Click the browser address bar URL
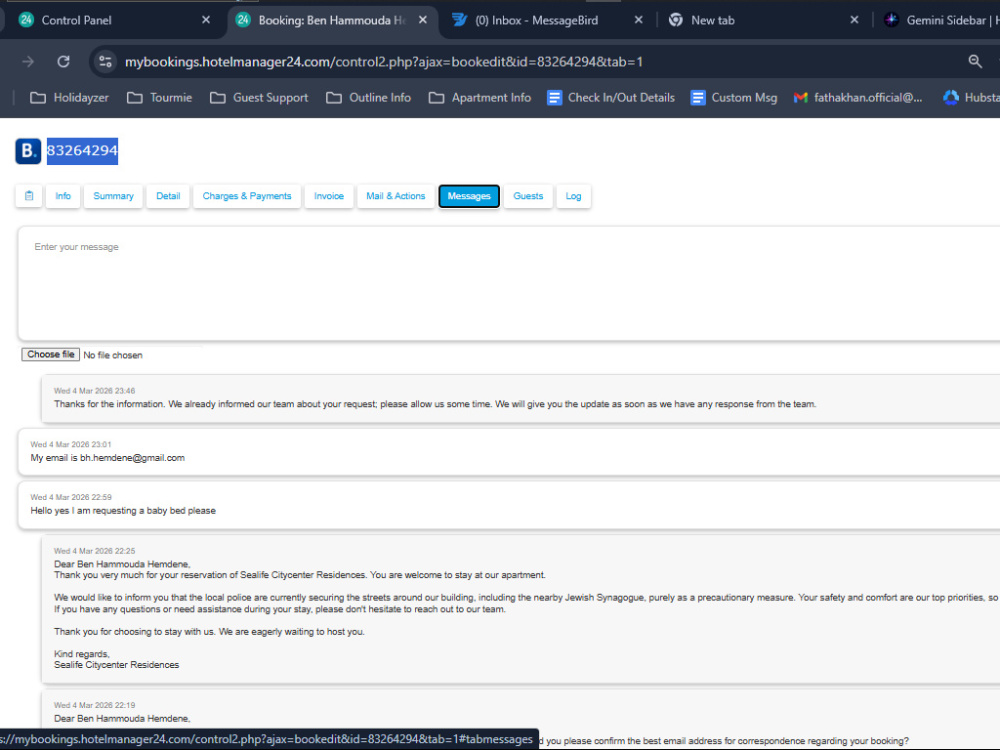 [384, 62]
